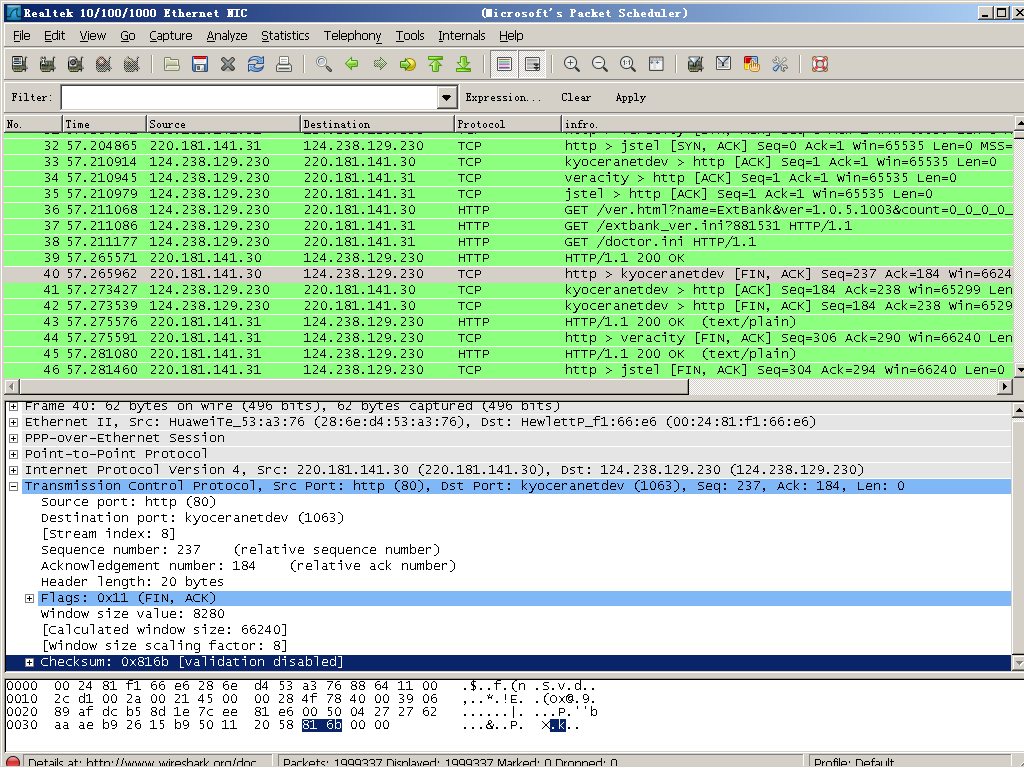Select packet 36 GET /ver.html row
Viewport: 1024px width, 768px height.
pyautogui.click(x=508, y=210)
